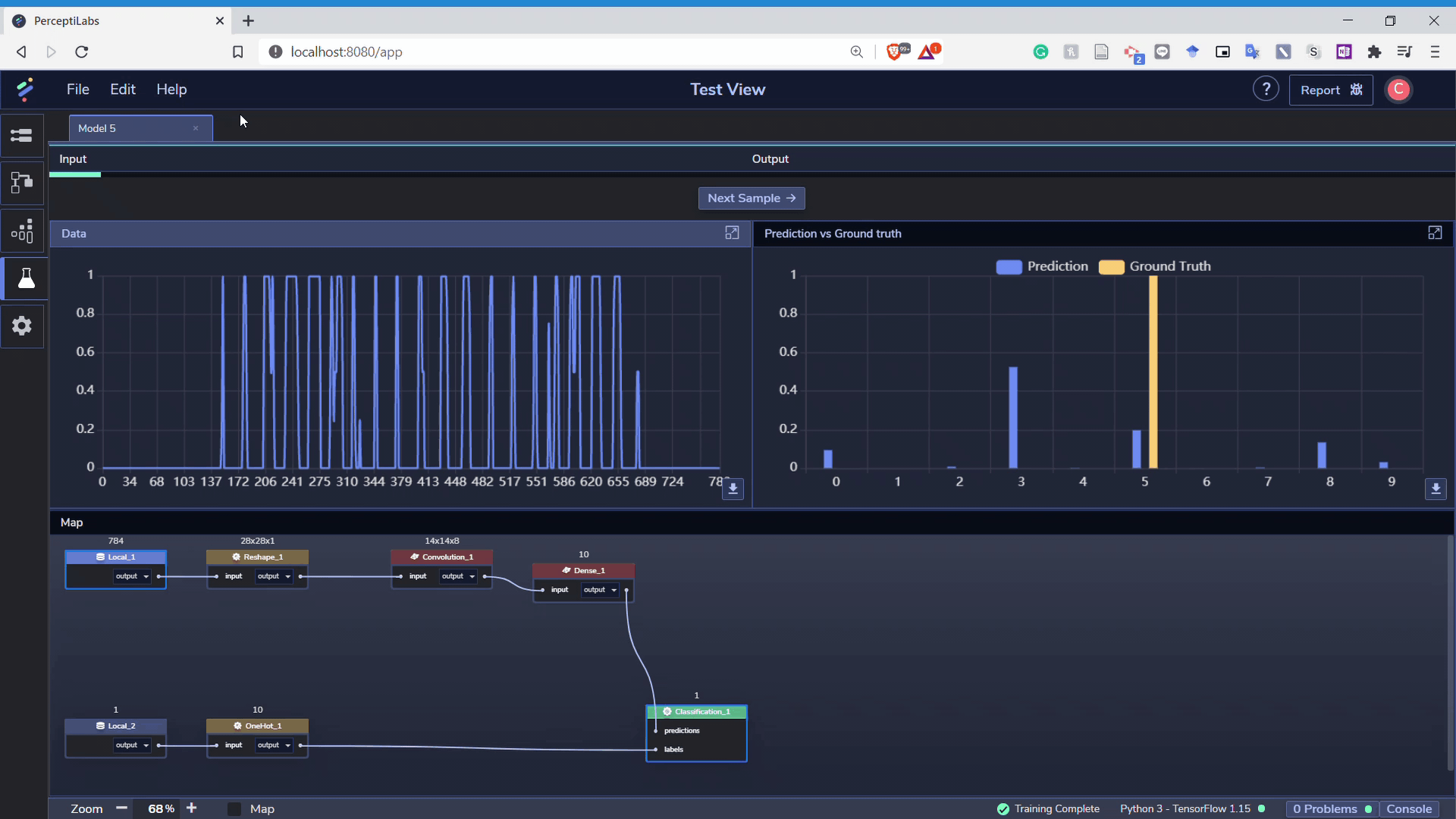Screen dimensions: 1456x819
Task: Expand the Data chart to fullscreen
Action: pyautogui.click(x=731, y=233)
